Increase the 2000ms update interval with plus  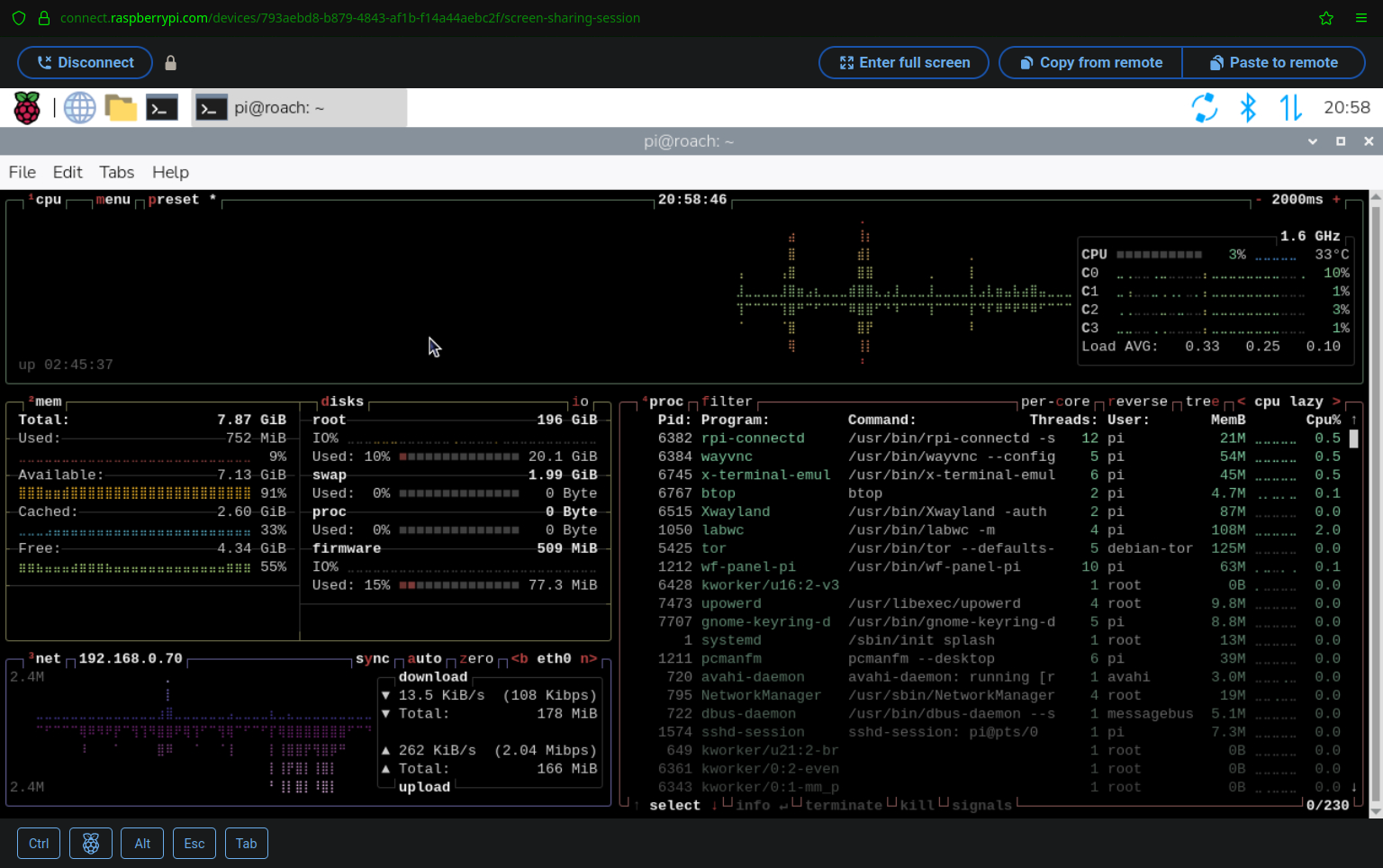(x=1336, y=200)
